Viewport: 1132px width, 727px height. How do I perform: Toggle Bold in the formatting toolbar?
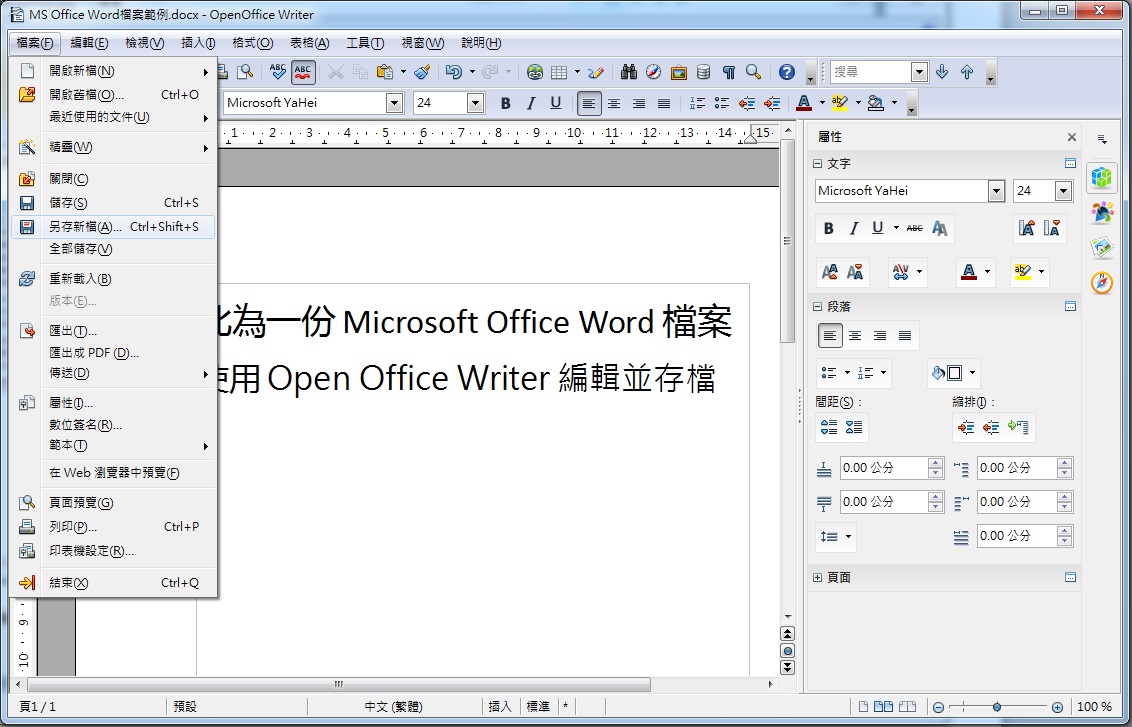coord(505,103)
